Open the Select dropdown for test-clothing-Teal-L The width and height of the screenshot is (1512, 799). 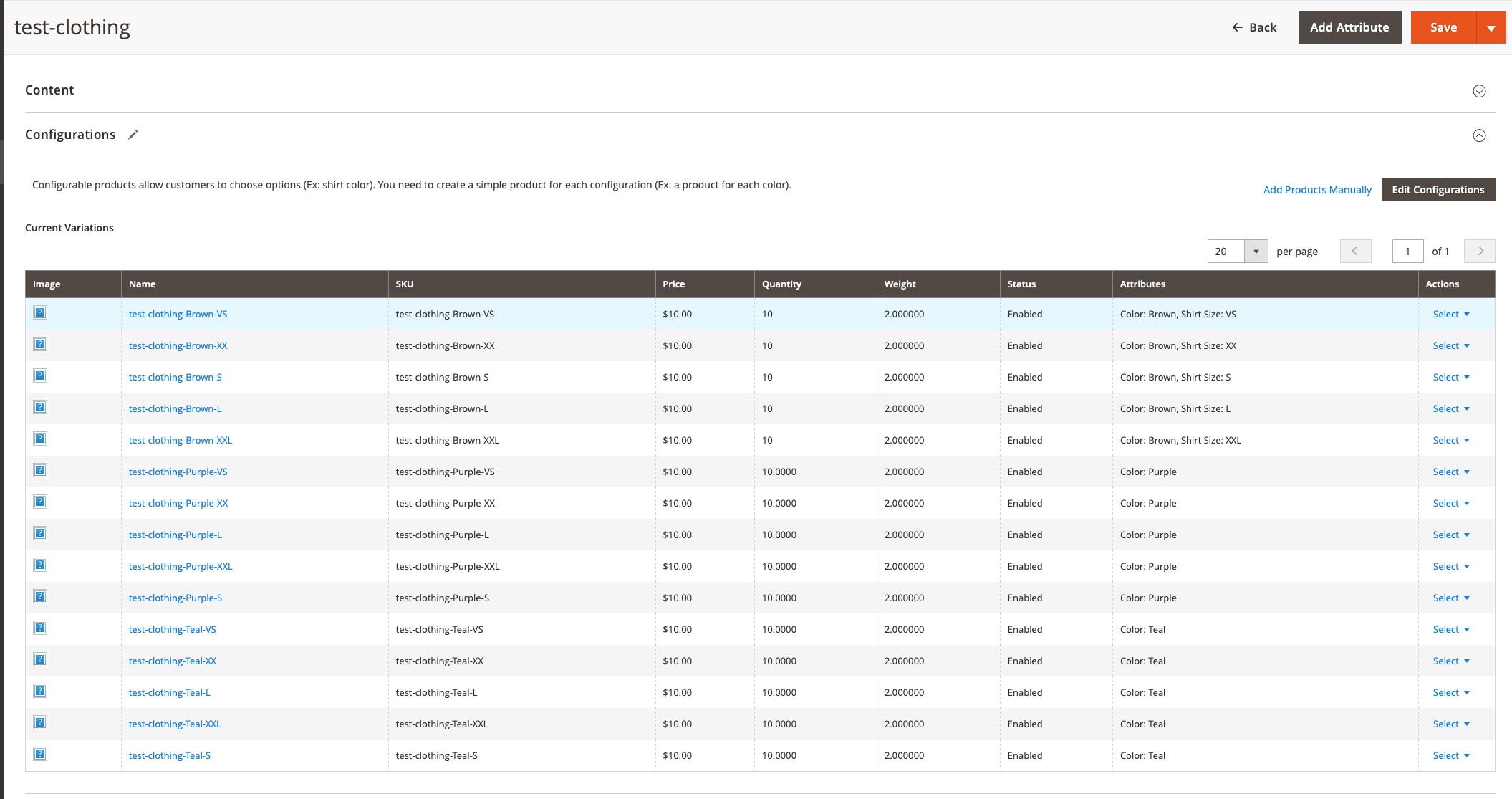[x=1450, y=692]
